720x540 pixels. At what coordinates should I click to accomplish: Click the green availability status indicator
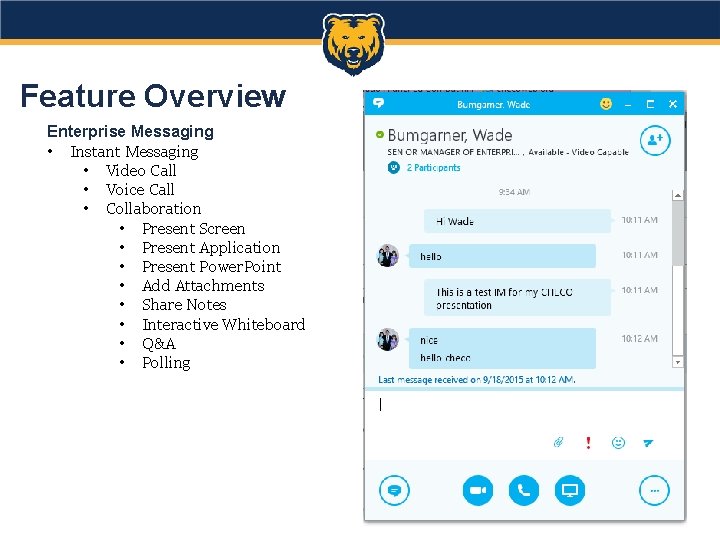click(379, 135)
